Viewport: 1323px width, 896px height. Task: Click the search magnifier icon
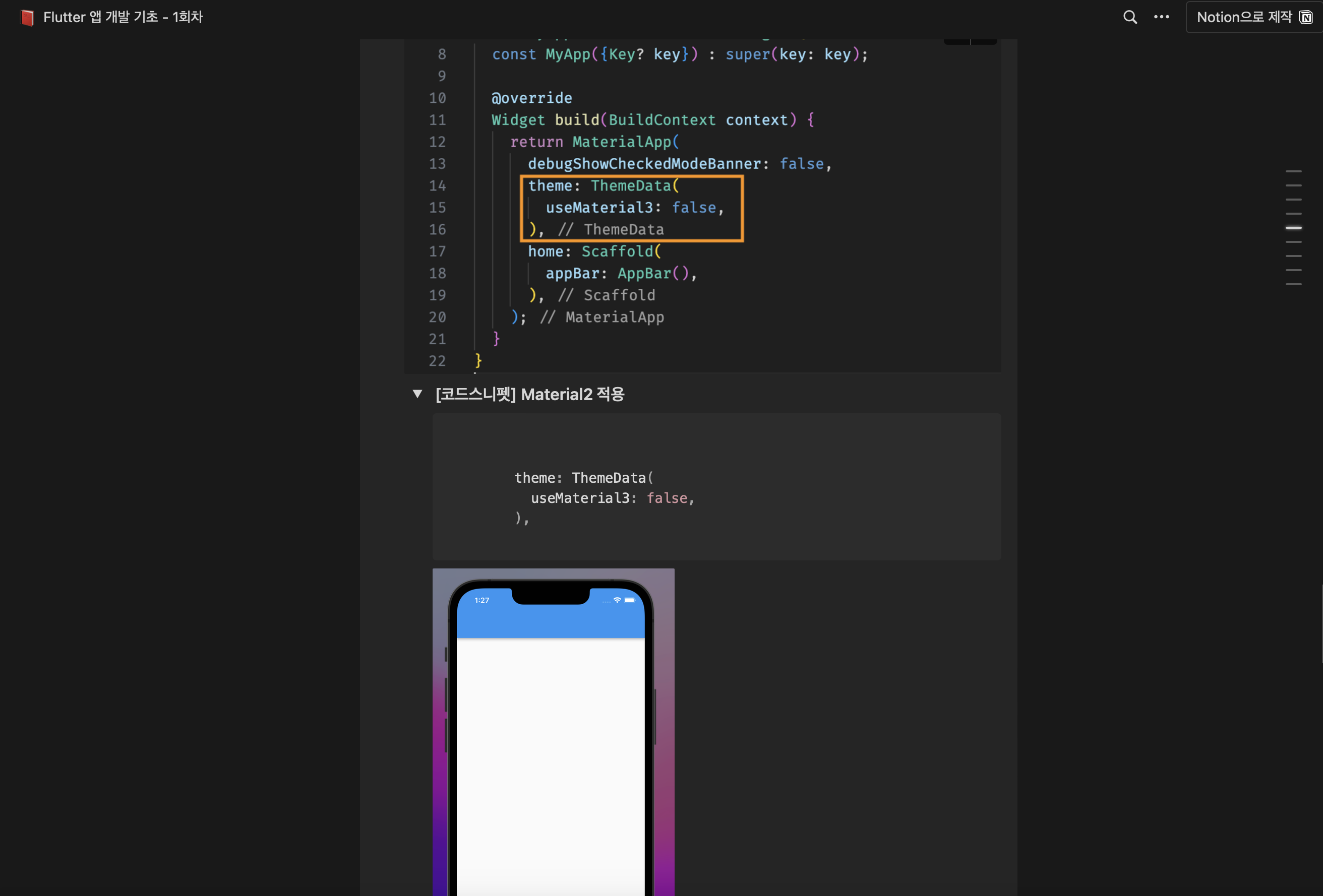click(x=1130, y=17)
